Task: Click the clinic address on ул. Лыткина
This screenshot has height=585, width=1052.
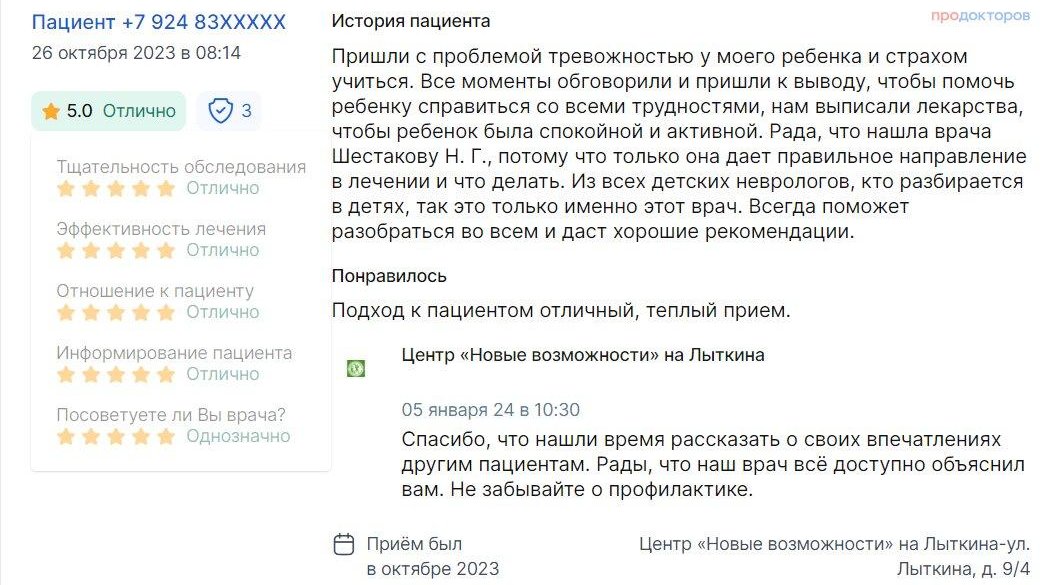Action: point(834,556)
